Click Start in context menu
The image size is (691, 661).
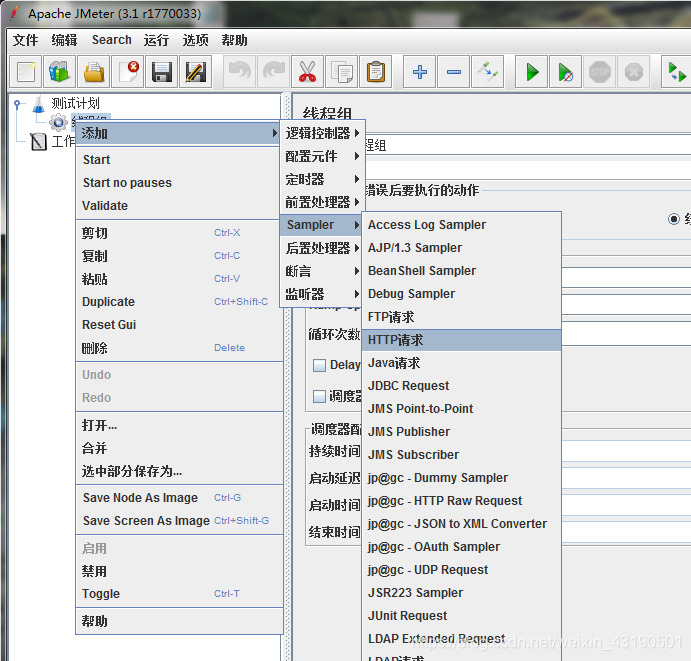tap(179, 160)
